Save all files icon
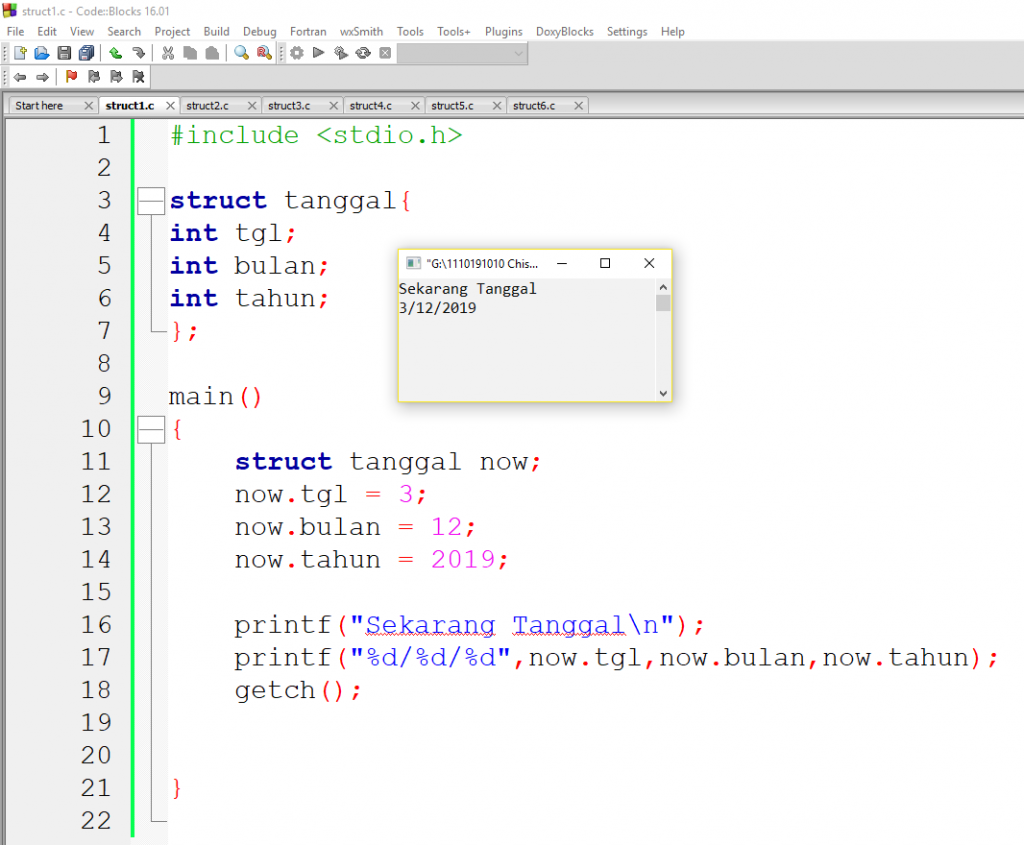Viewport: 1024px width, 845px height. coord(86,53)
